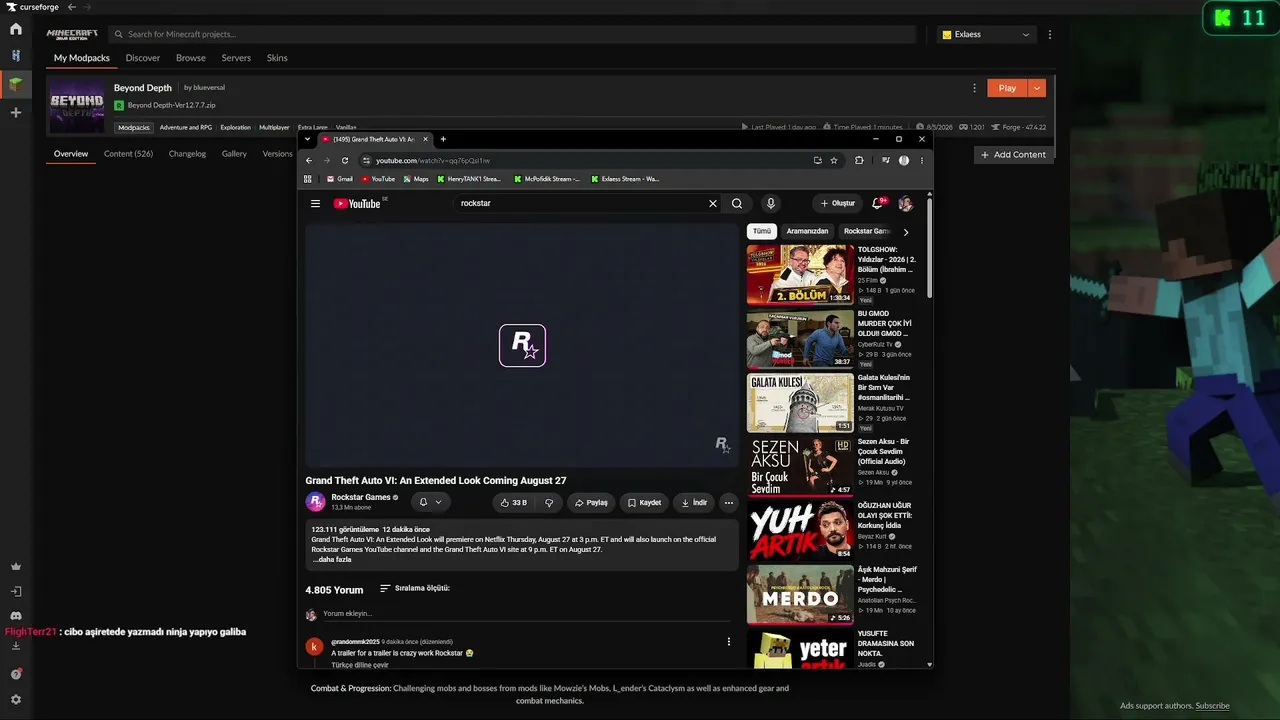This screenshot has width=1280, height=720.
Task: Download the video with 'İndir'
Action: 694,502
